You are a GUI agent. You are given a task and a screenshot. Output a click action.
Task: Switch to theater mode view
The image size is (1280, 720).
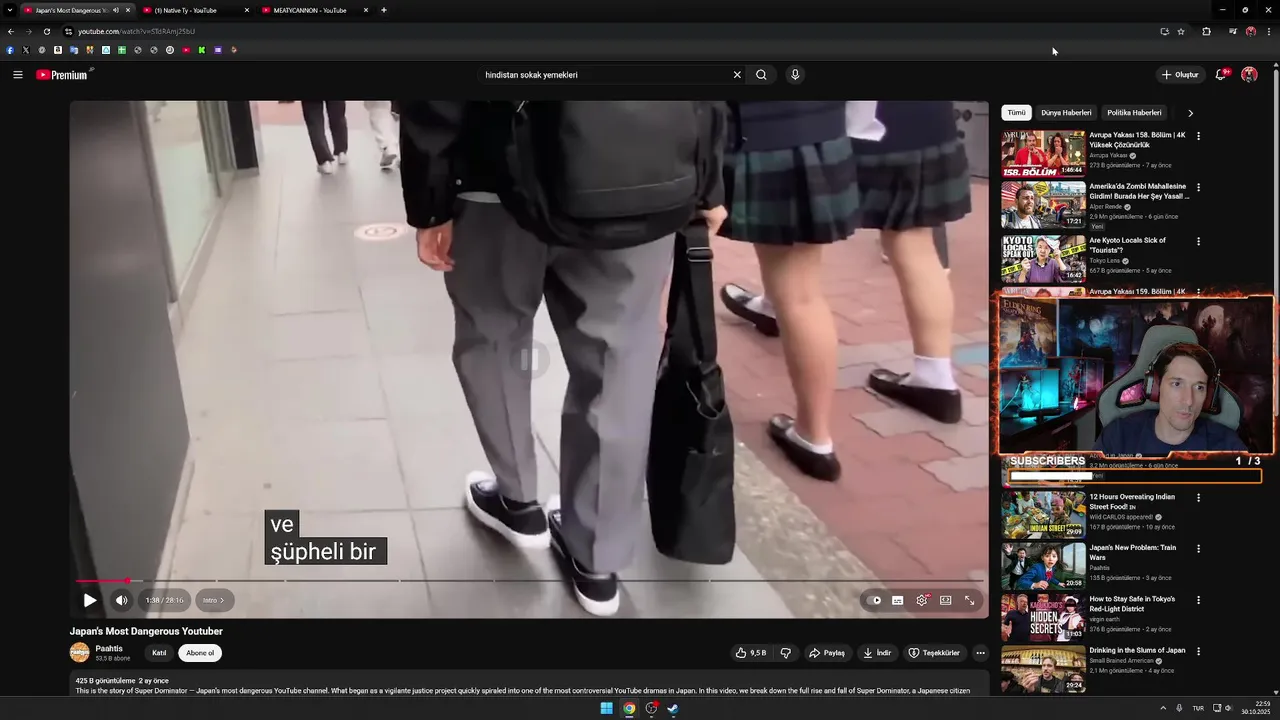[946, 600]
